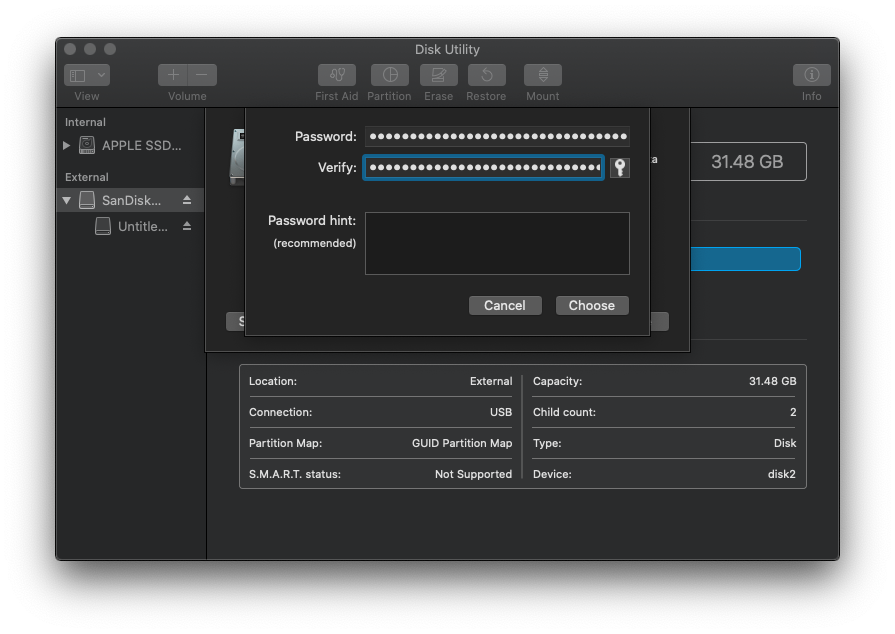Click the remove Volume icon
This screenshot has height=634, width=895.
[x=202, y=74]
